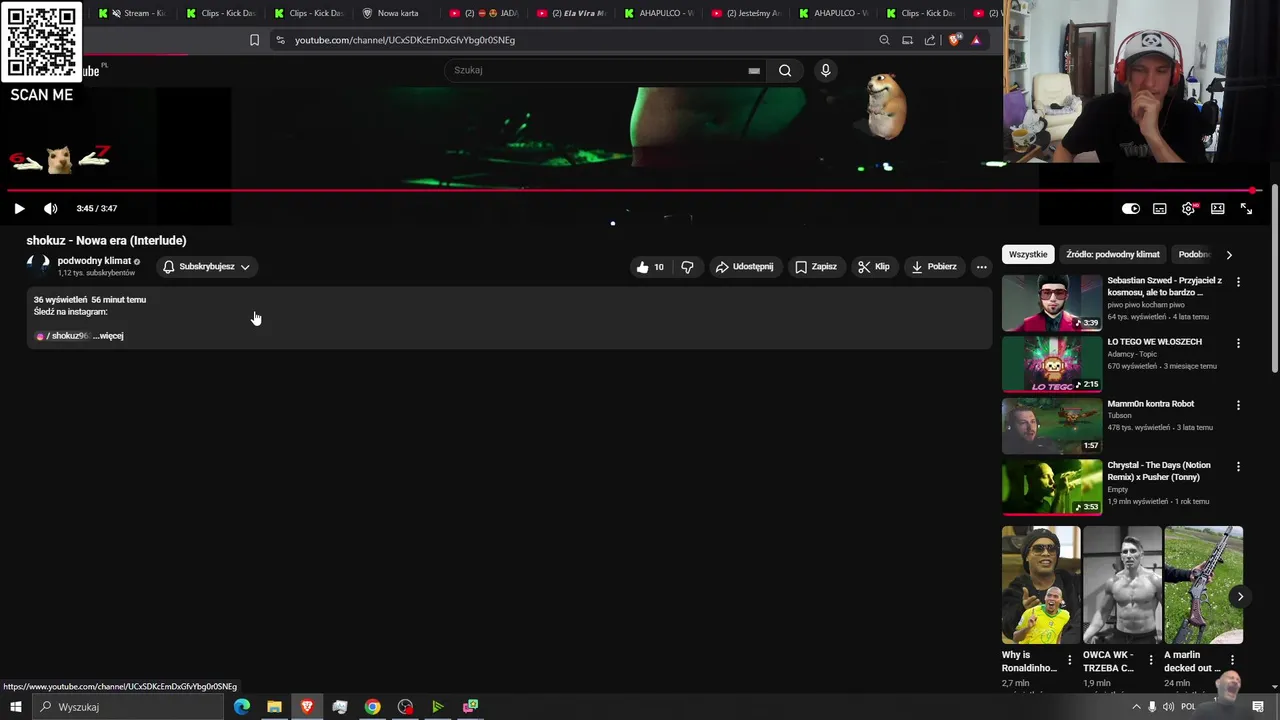Viewport: 1280px width, 720px height.
Task: Switch to the Ela Vira browser tab
Action: (x=570, y=13)
